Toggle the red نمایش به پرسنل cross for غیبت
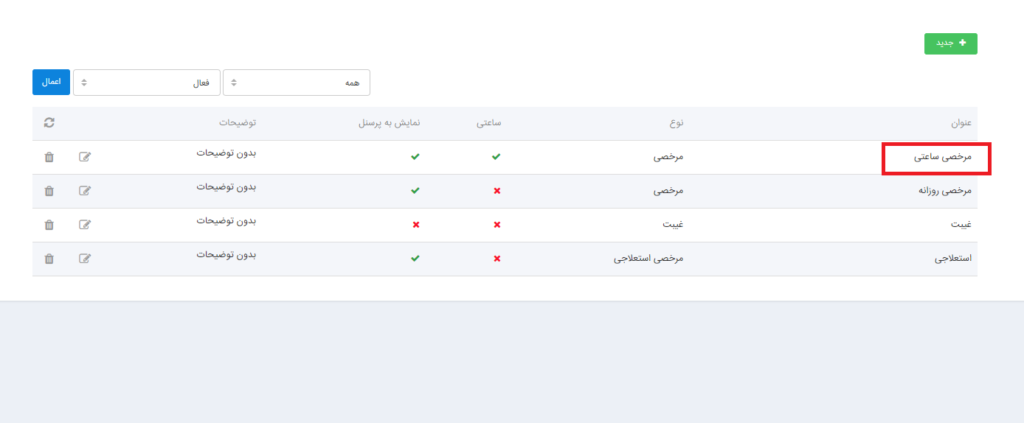 (416, 225)
